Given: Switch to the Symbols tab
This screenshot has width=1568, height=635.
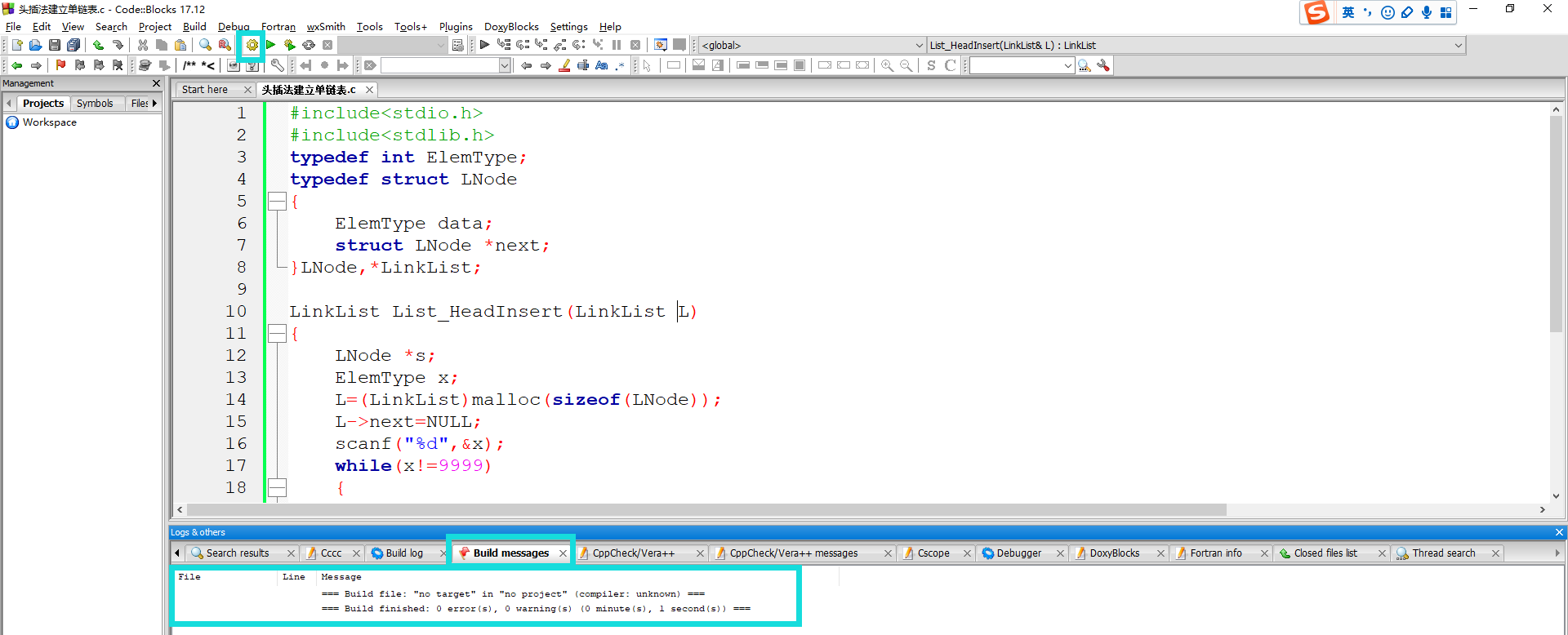Looking at the screenshot, I should pyautogui.click(x=95, y=103).
